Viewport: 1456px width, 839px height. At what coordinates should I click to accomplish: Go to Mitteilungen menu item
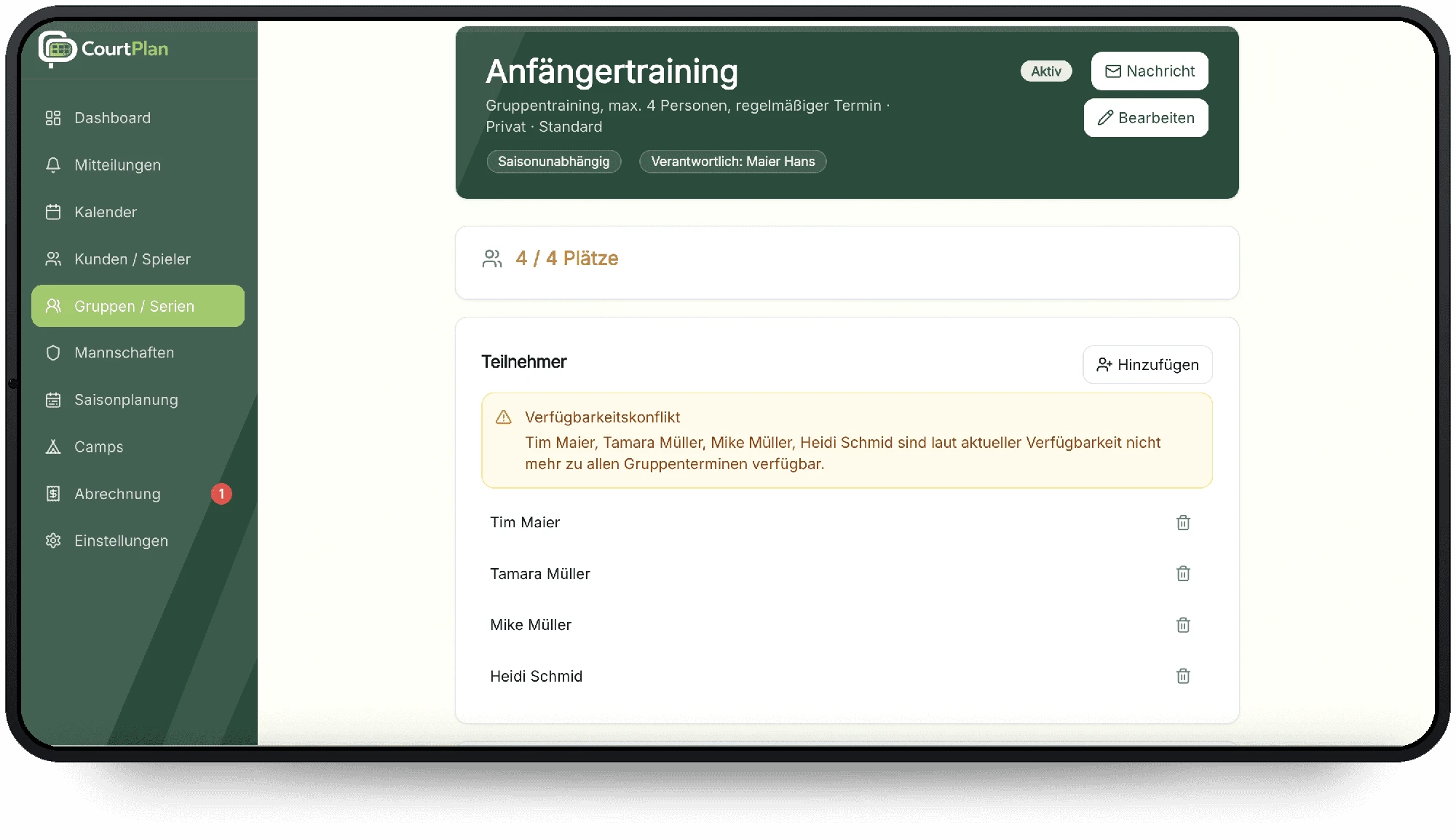click(x=138, y=165)
